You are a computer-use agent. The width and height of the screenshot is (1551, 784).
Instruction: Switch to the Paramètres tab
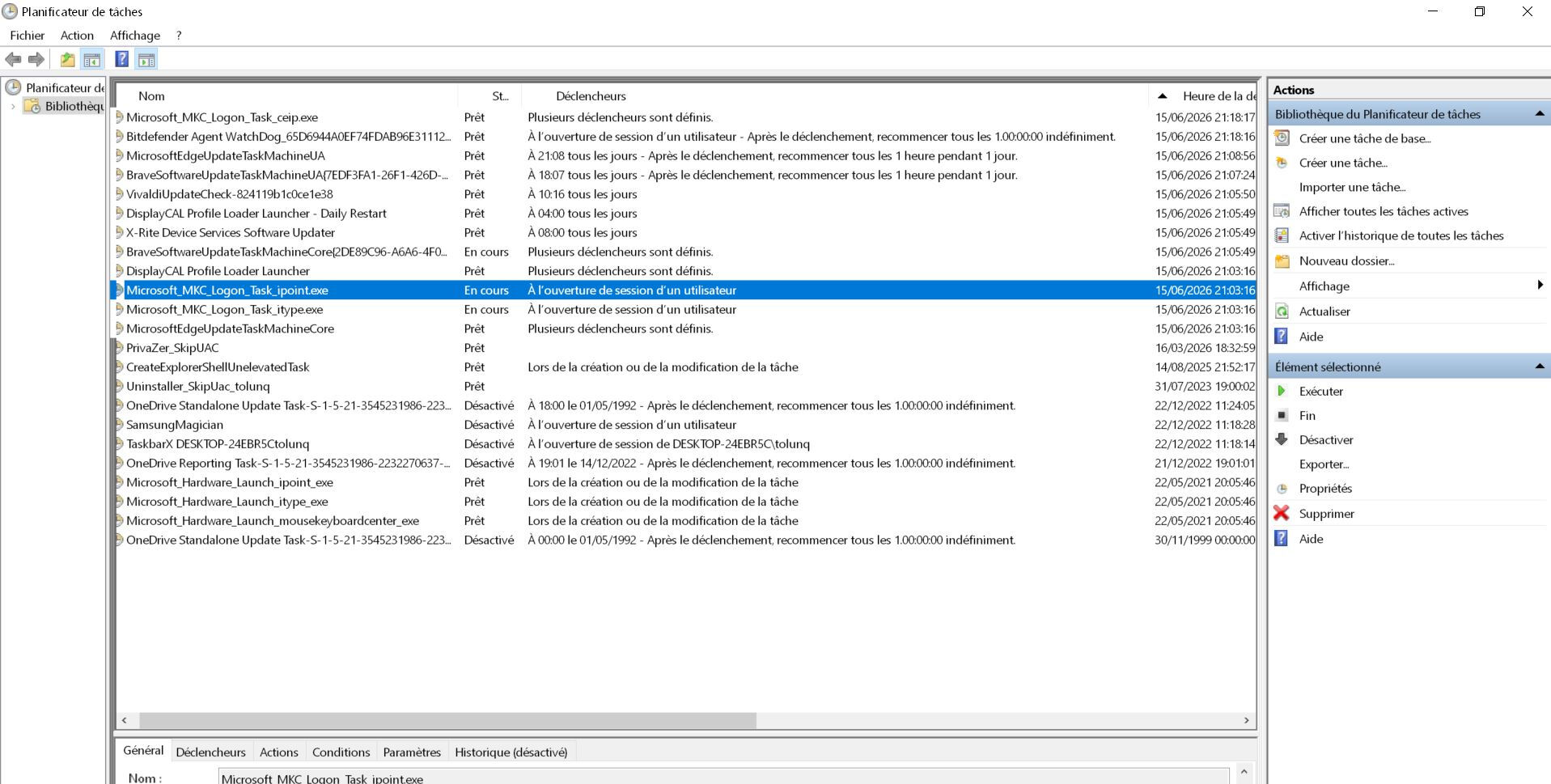[x=412, y=752]
